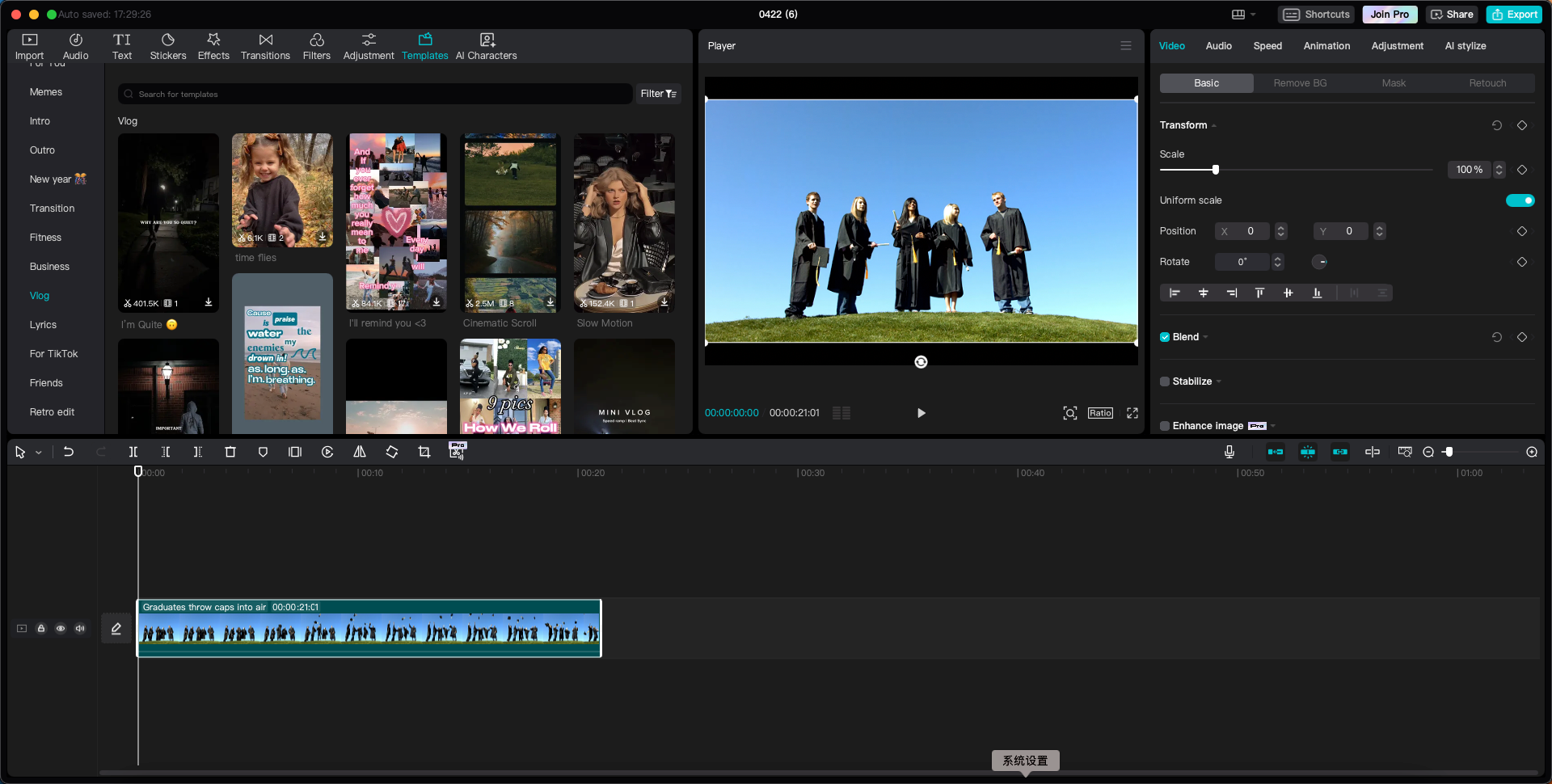Toggle the Uniform scale switch
Screen dimensions: 1552x784
click(1520, 200)
